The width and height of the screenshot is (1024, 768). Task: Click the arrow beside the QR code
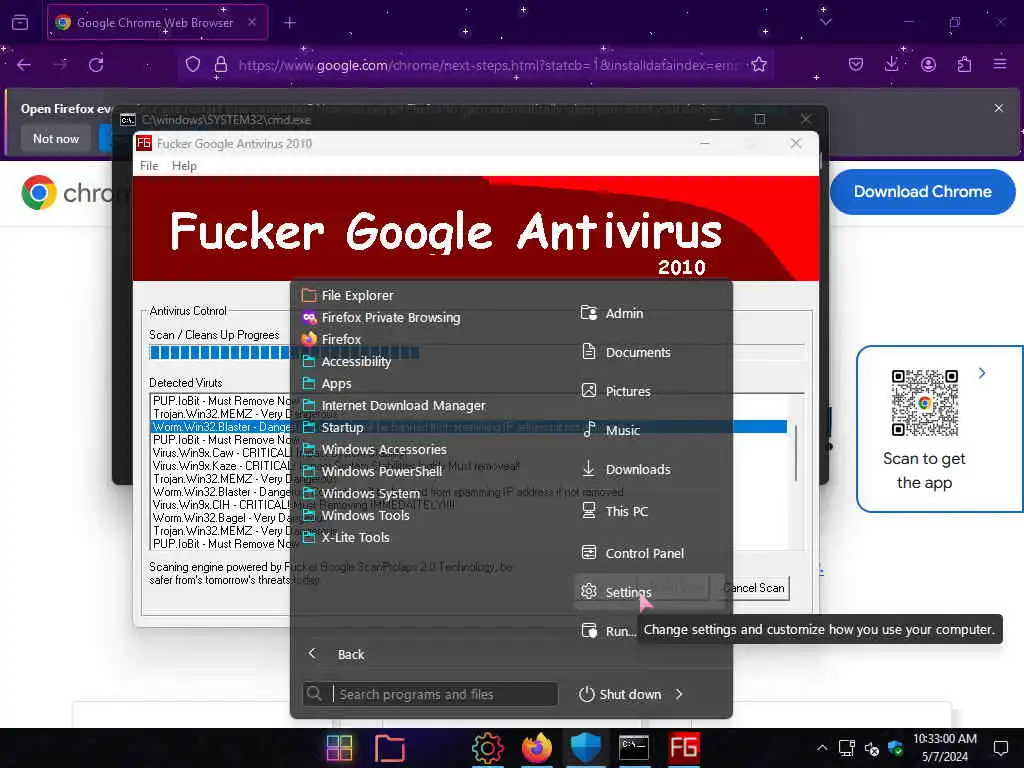pos(982,373)
